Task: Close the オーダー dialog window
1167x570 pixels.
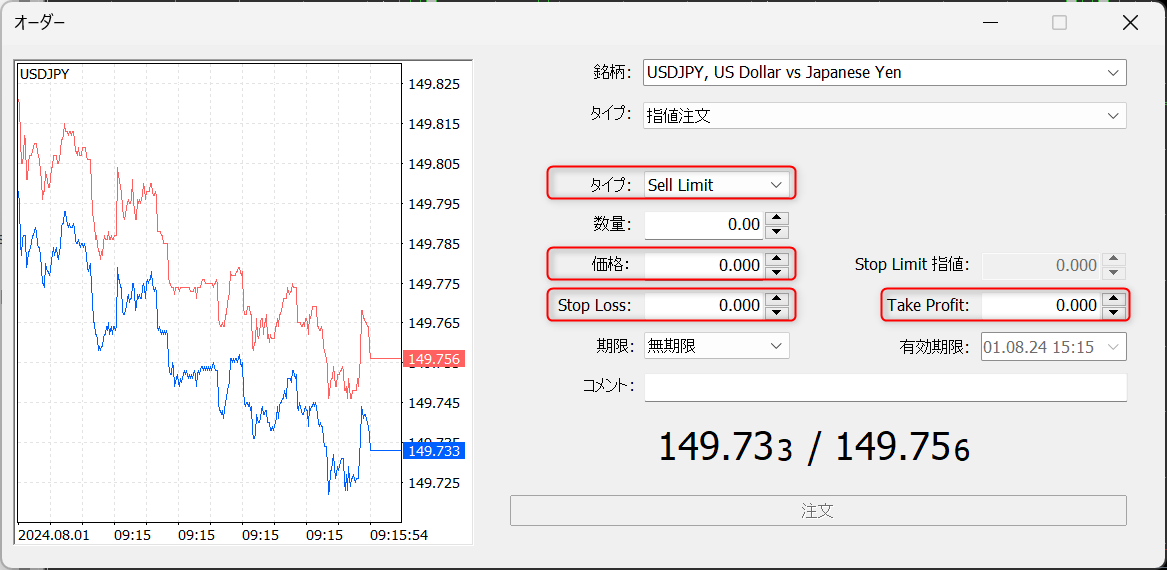Action: tap(1130, 22)
